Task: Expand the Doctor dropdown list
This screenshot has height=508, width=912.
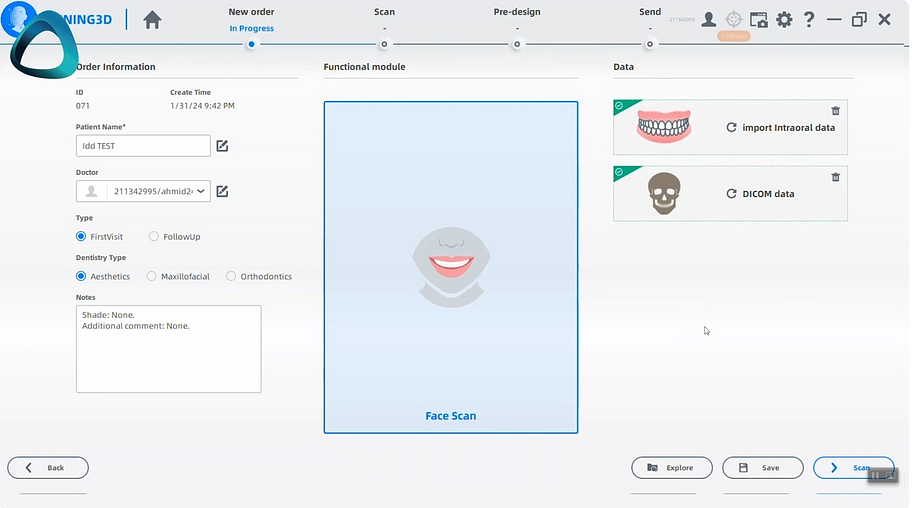Action: click(x=203, y=191)
